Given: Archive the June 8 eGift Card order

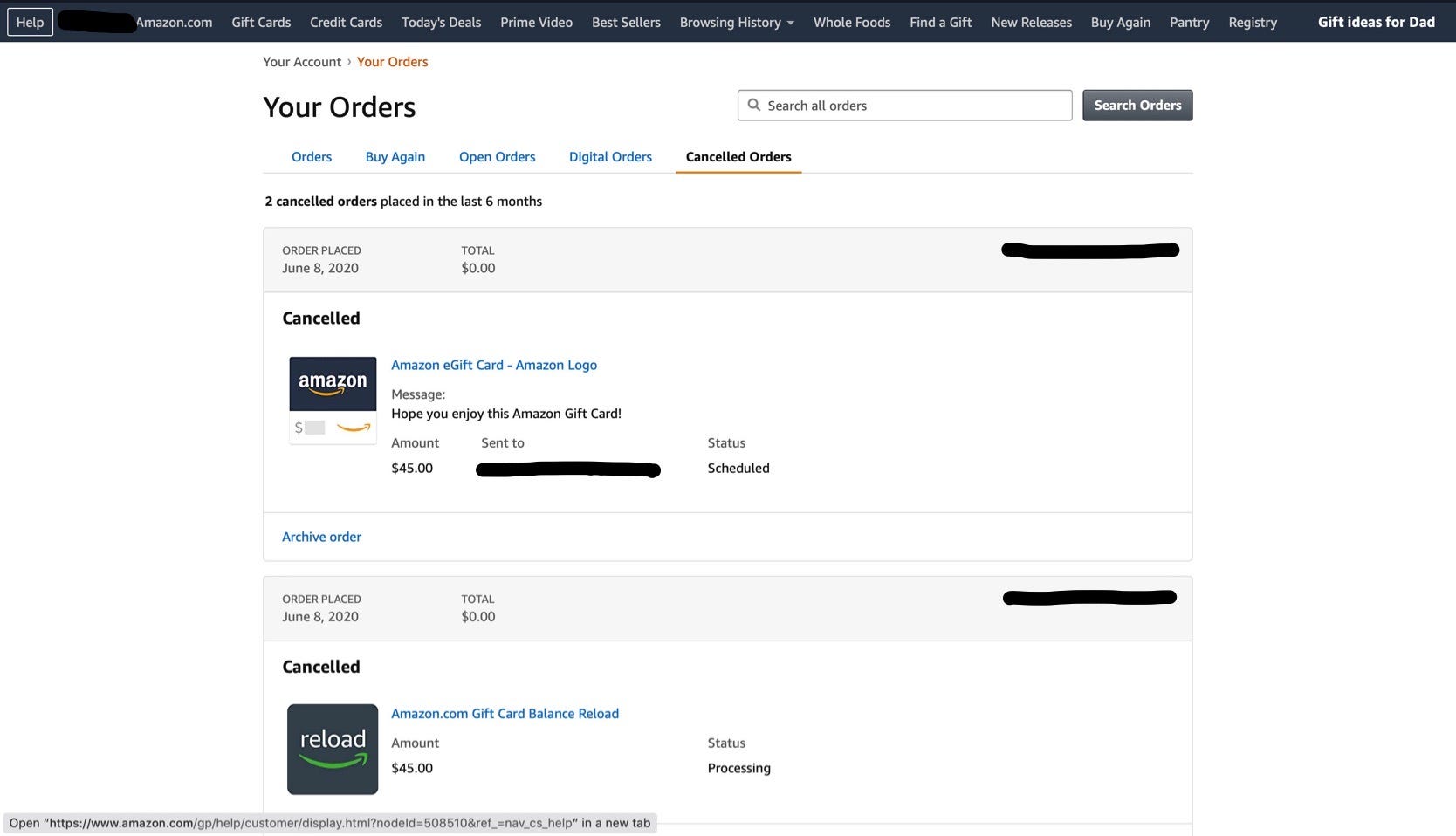Looking at the screenshot, I should click(x=321, y=536).
